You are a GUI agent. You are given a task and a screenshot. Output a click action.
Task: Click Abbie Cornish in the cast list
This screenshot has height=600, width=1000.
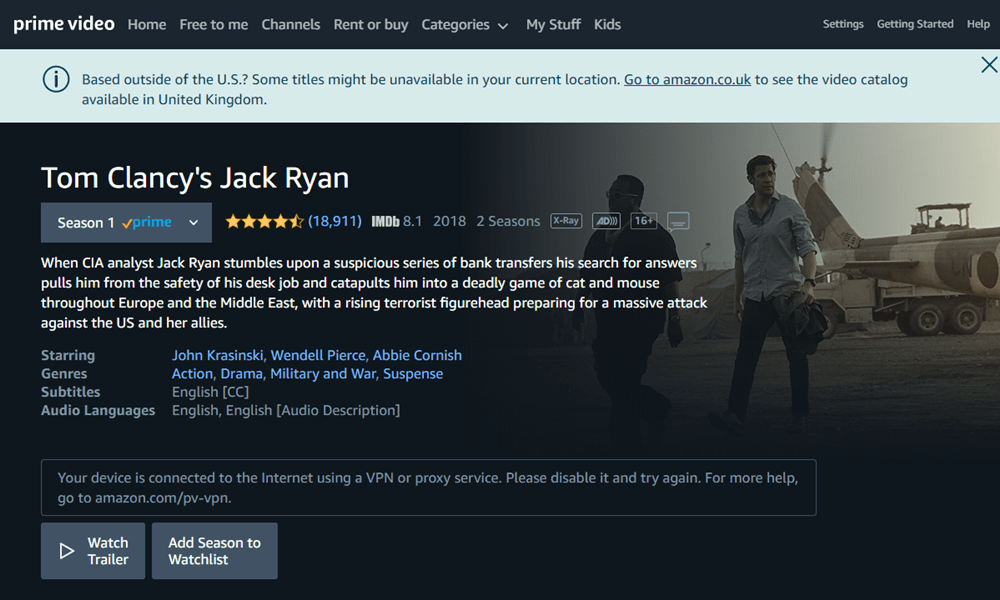pyautogui.click(x=417, y=355)
